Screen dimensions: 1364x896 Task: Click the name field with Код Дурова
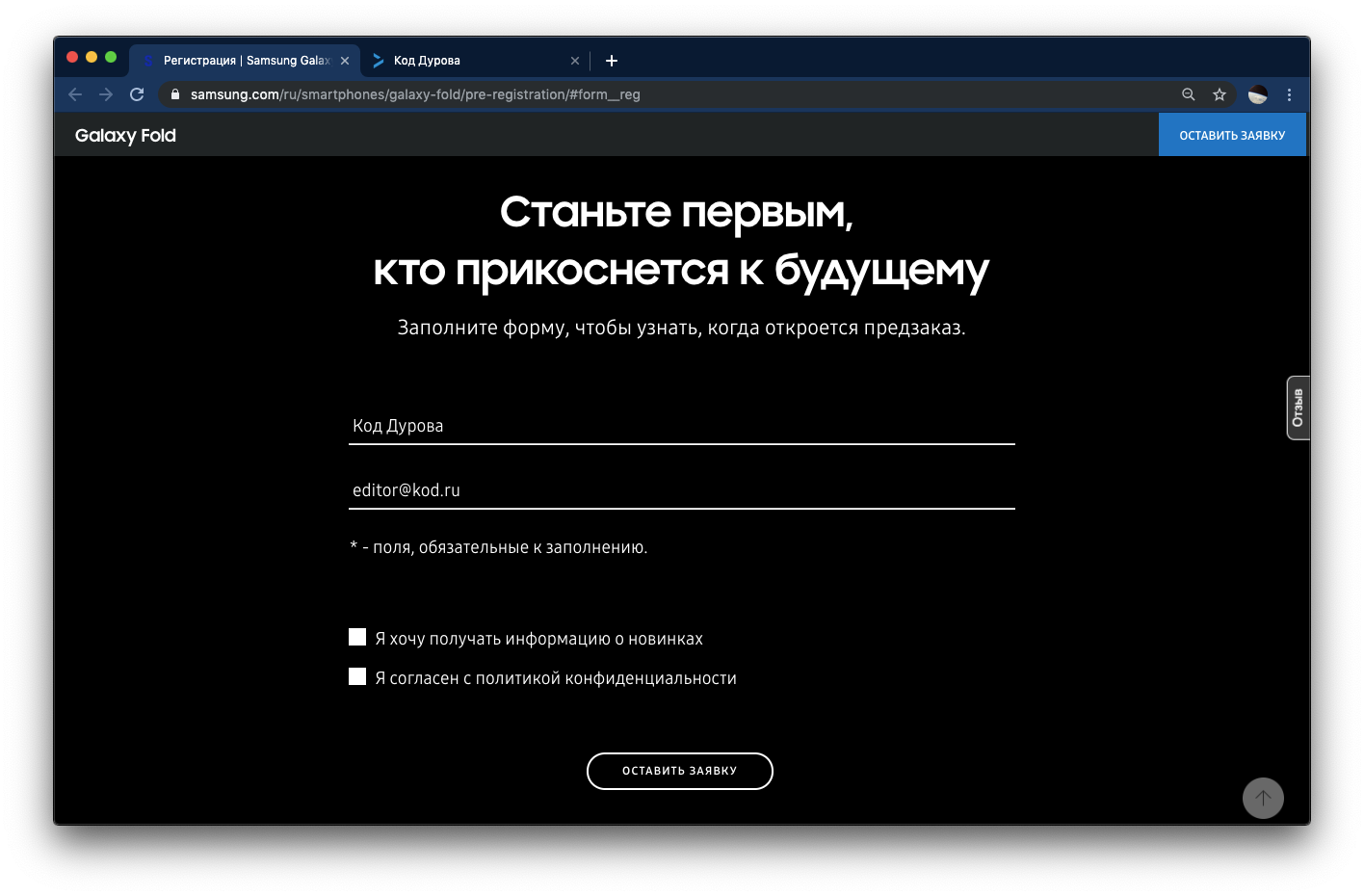click(682, 426)
